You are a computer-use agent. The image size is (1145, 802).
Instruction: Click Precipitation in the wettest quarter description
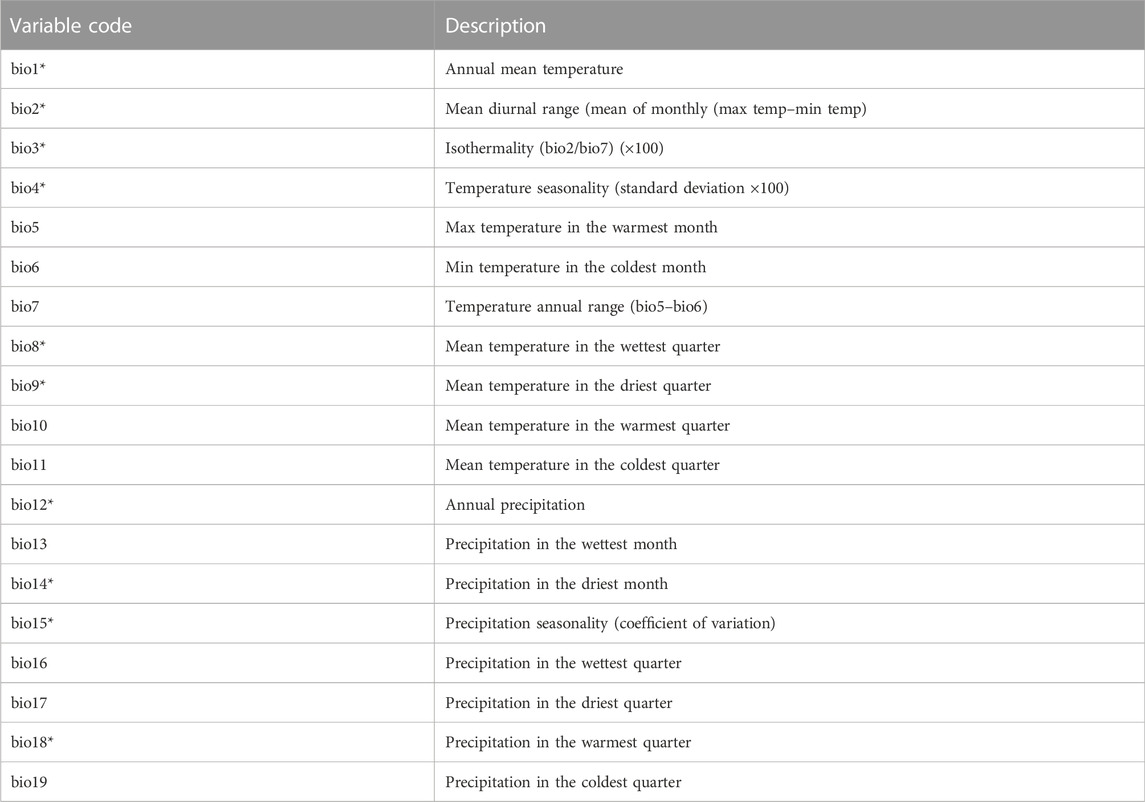click(563, 663)
